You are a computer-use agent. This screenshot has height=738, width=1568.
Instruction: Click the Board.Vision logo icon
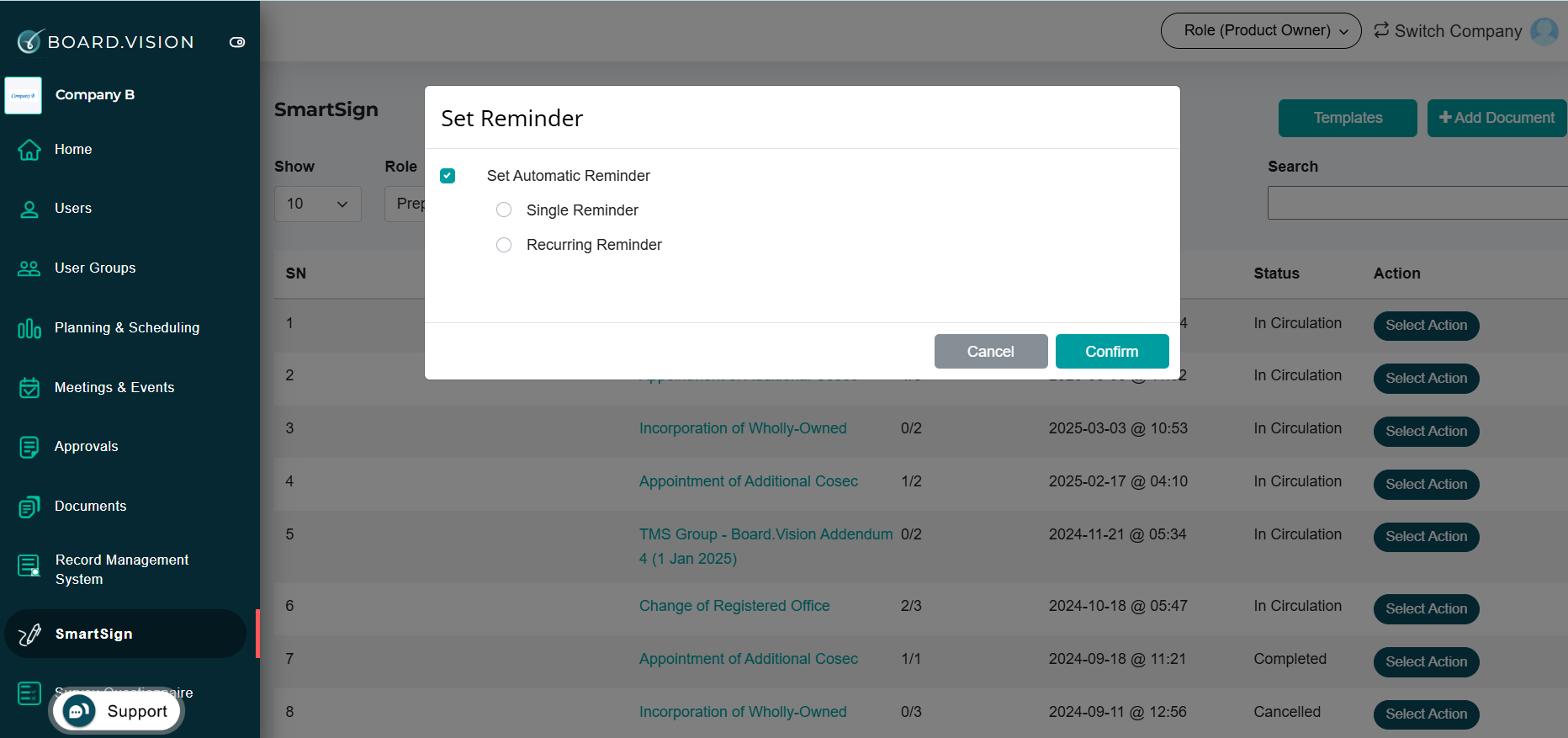[x=29, y=41]
